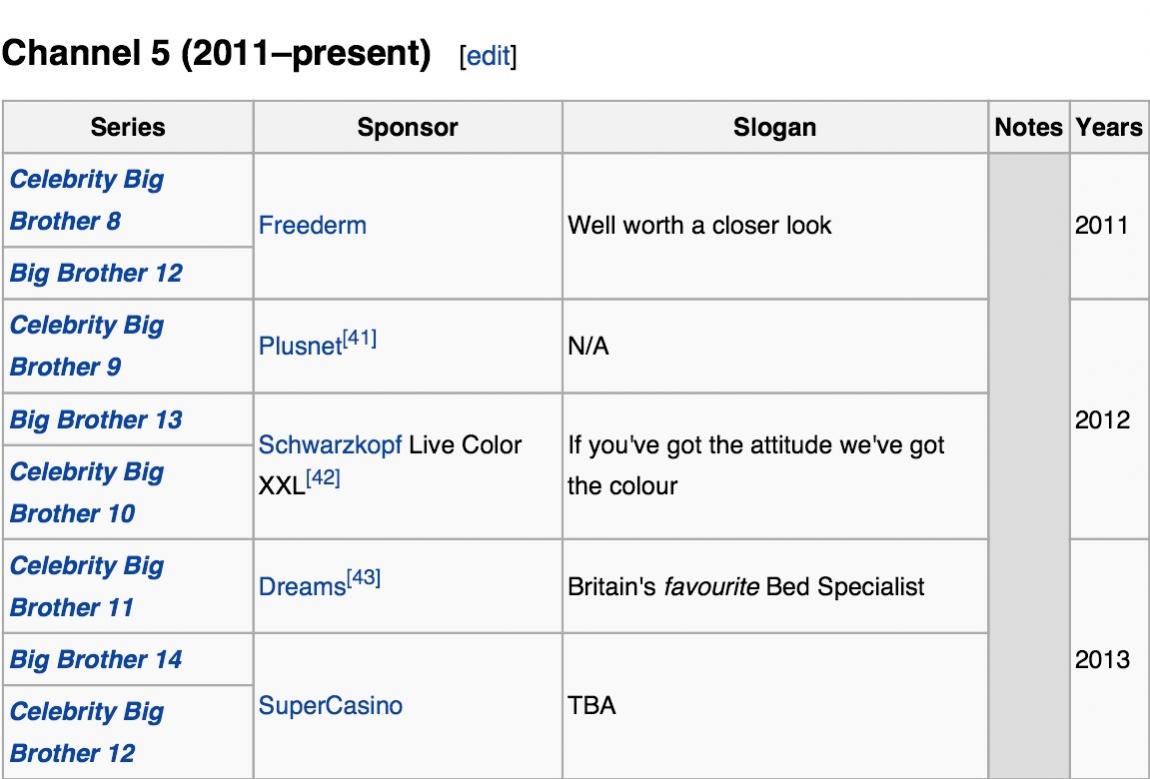Click the Slogan column header
Image resolution: width=1150 pixels, height=779 pixels.
click(774, 127)
